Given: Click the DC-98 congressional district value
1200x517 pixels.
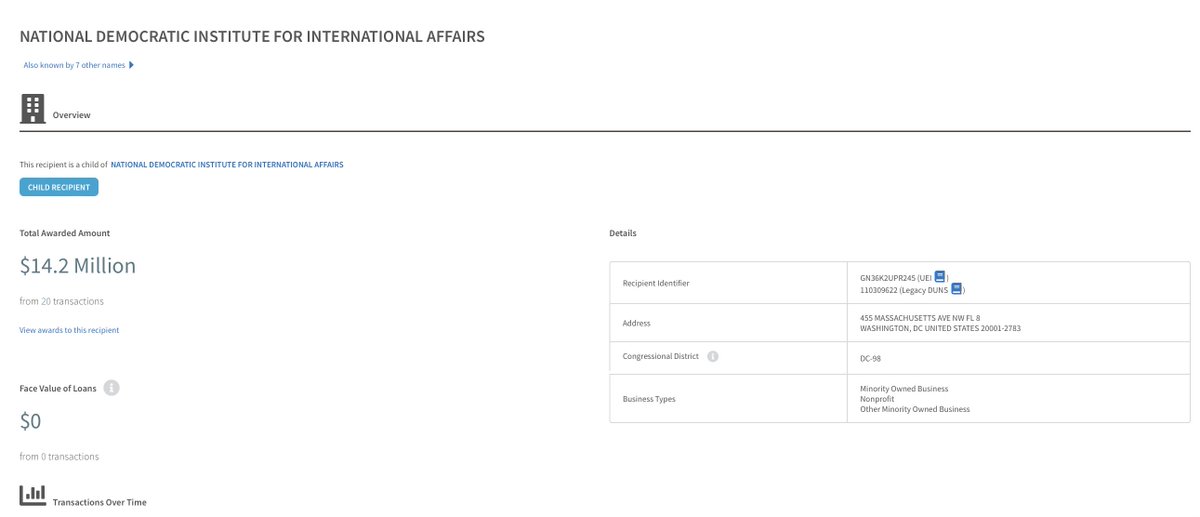Looking at the screenshot, I should click(870, 358).
